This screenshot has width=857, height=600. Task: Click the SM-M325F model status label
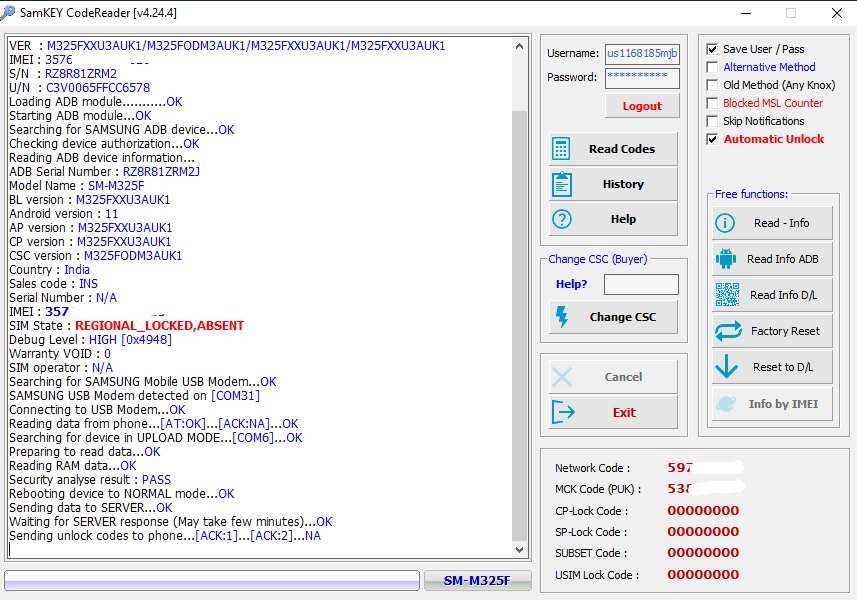477,580
